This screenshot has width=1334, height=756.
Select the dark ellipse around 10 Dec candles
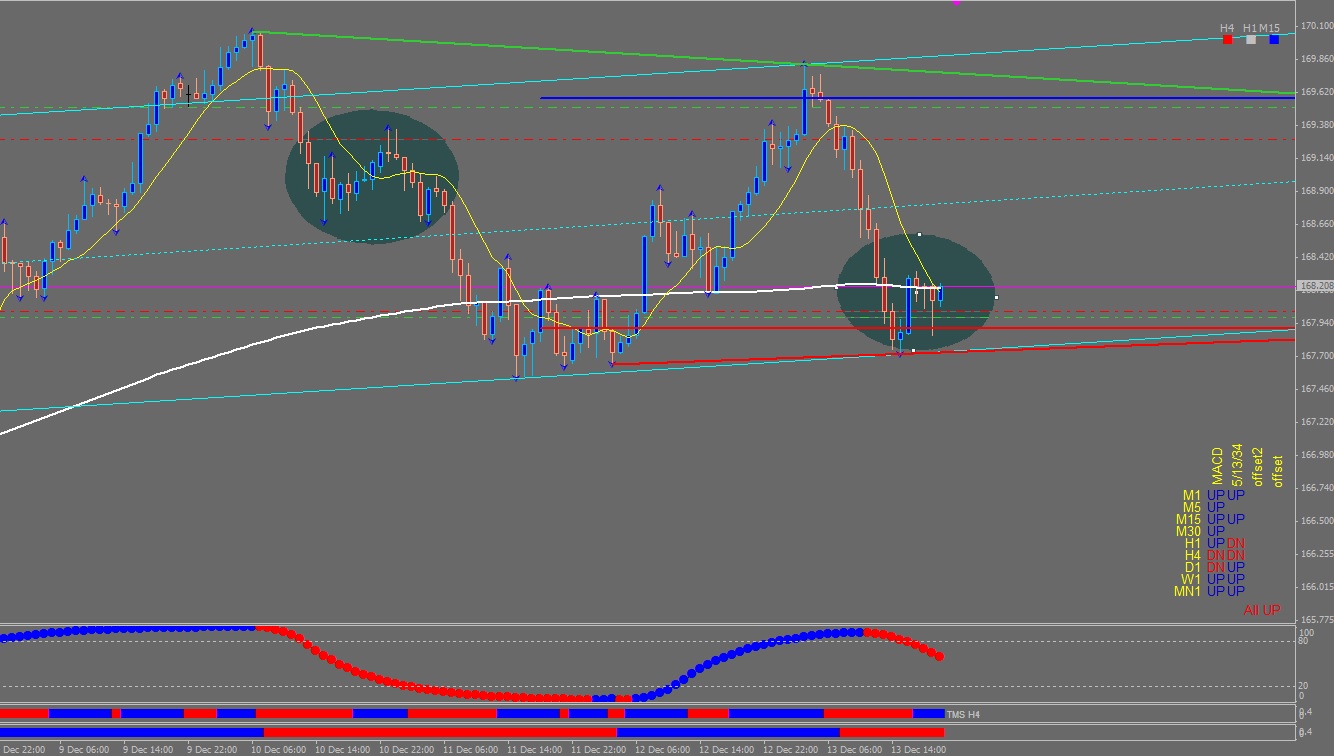click(372, 176)
